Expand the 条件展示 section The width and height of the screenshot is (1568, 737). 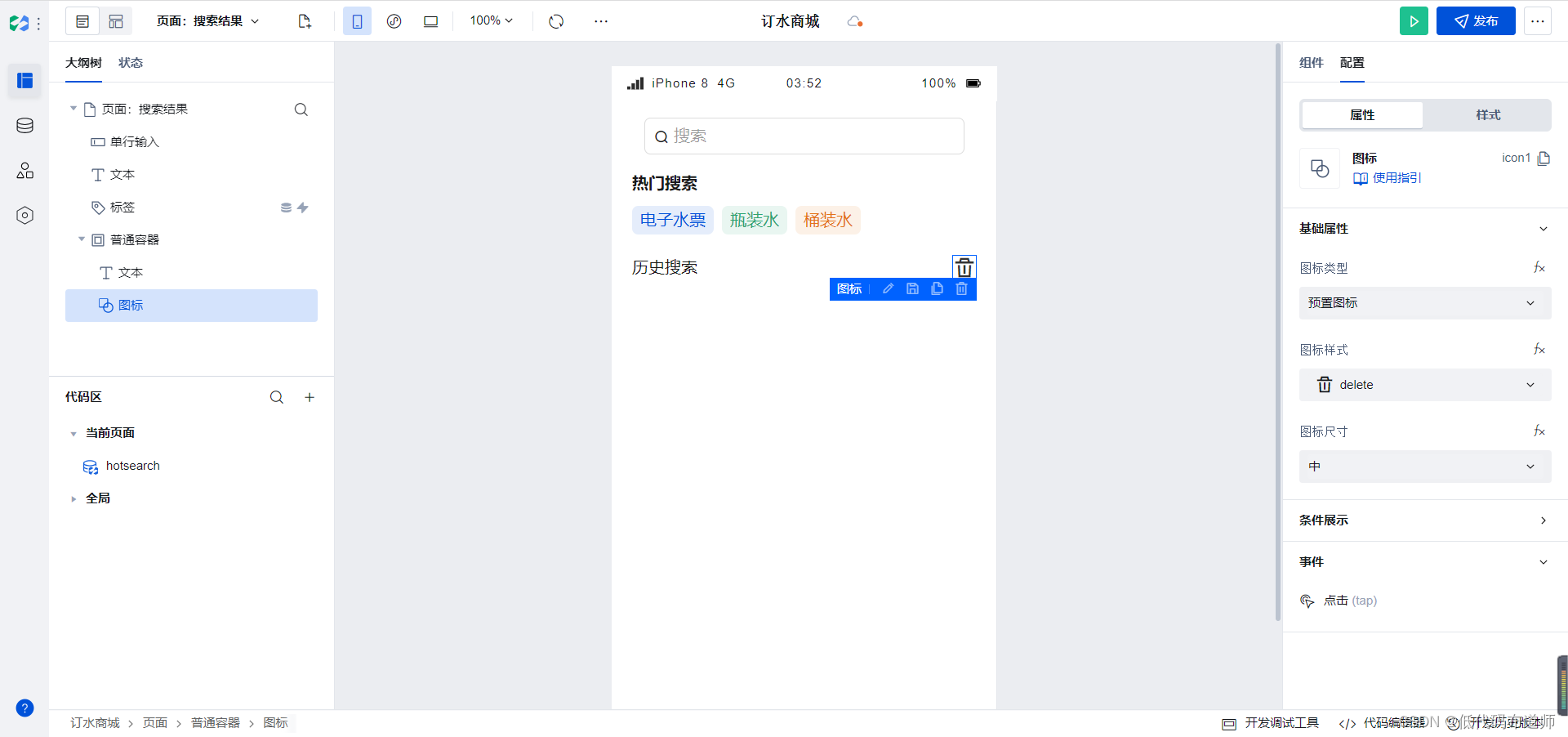coord(1543,520)
